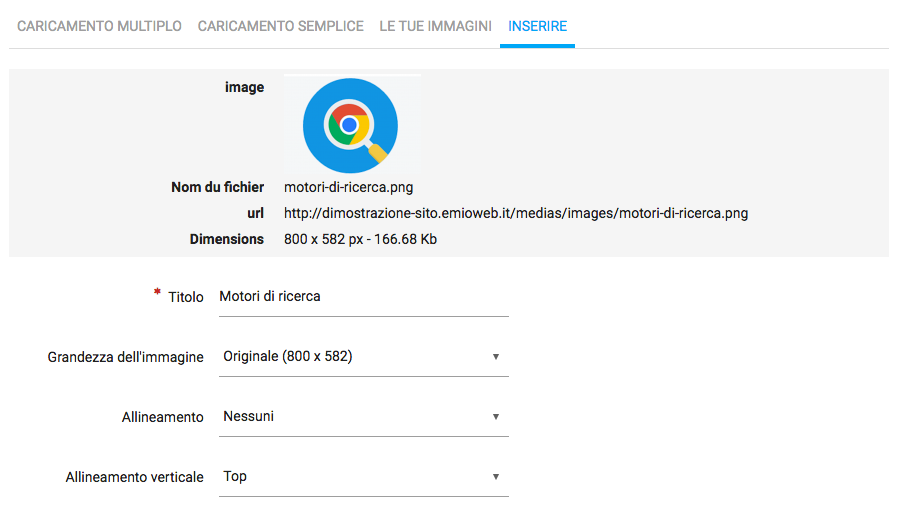897x516 pixels.
Task: Click the motori-di-ricerca image thumbnail
Action: pos(352,125)
